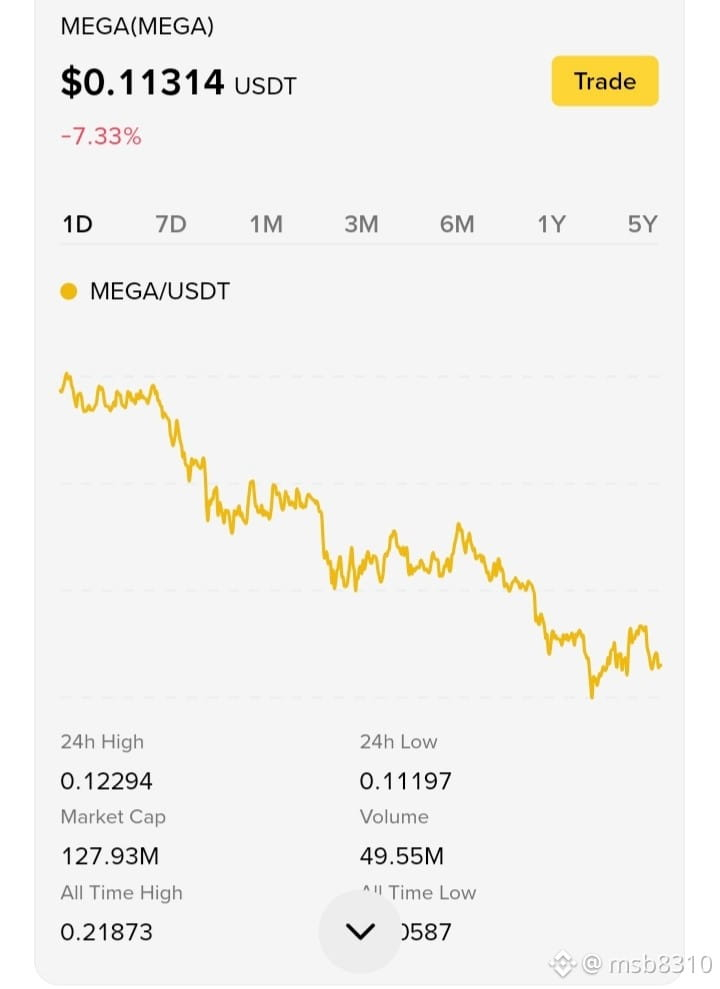
Task: Tap the yellow Trade button
Action: (605, 81)
